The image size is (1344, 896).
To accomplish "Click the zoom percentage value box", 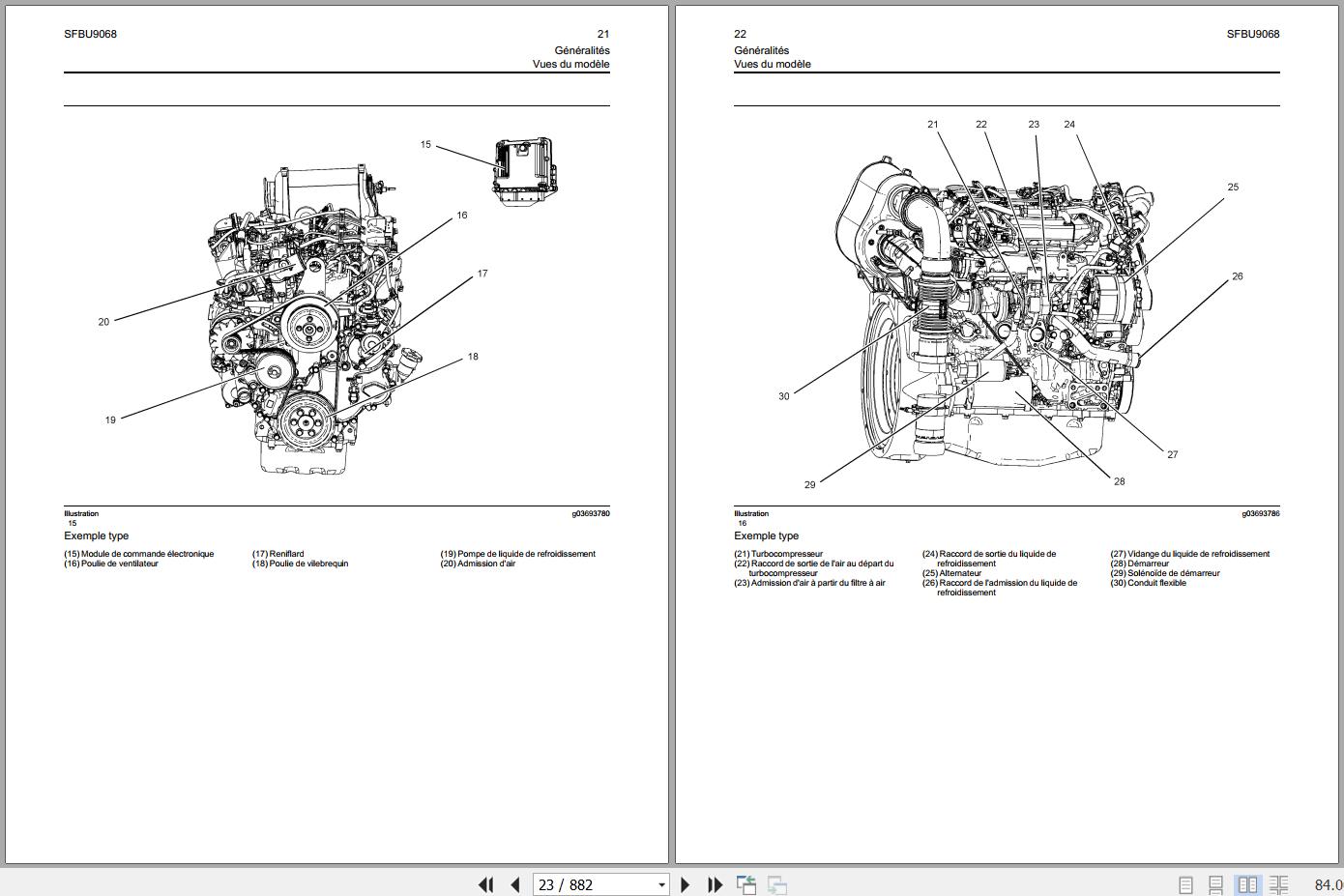I will pos(1328,884).
